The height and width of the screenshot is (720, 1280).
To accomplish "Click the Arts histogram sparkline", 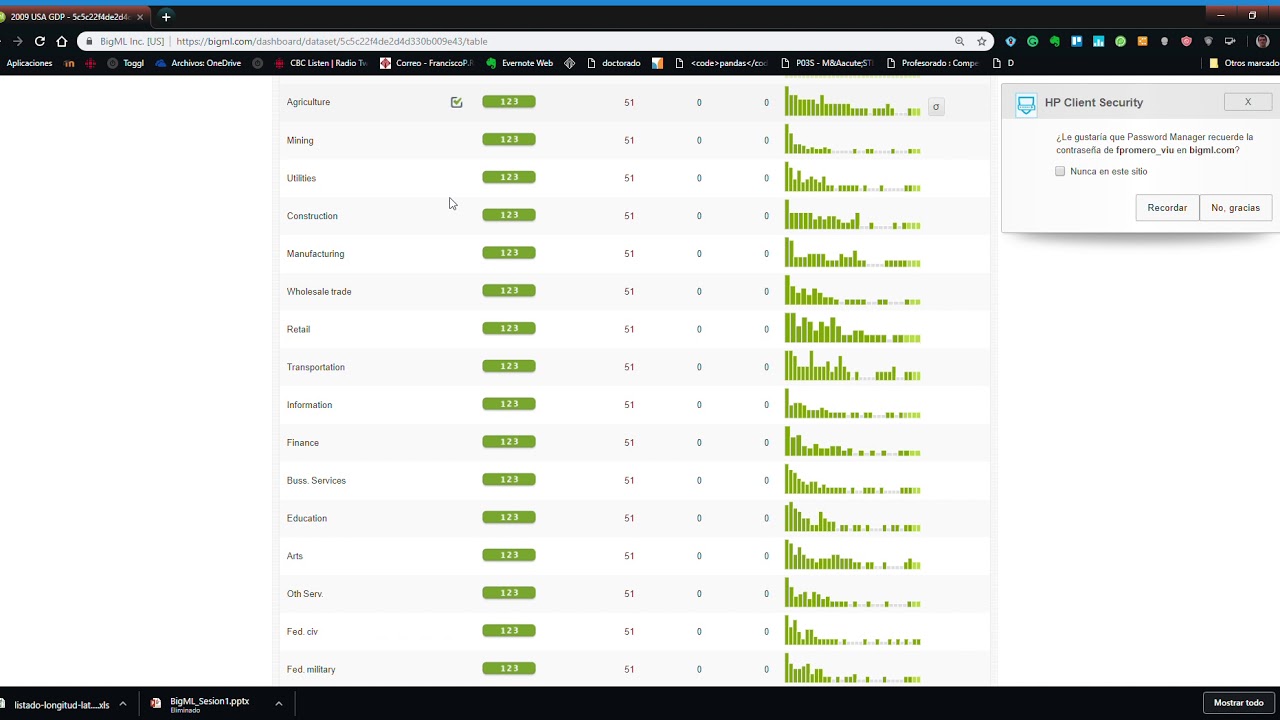I will coord(853,555).
